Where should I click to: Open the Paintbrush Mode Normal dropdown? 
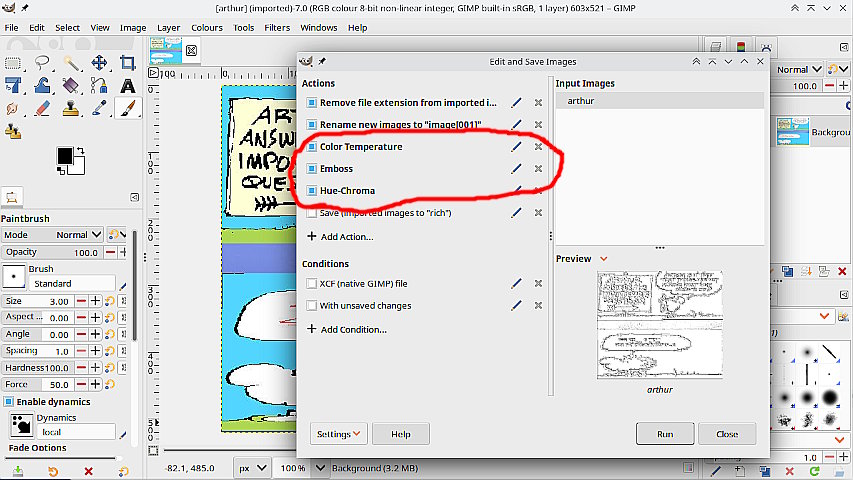(x=52, y=235)
